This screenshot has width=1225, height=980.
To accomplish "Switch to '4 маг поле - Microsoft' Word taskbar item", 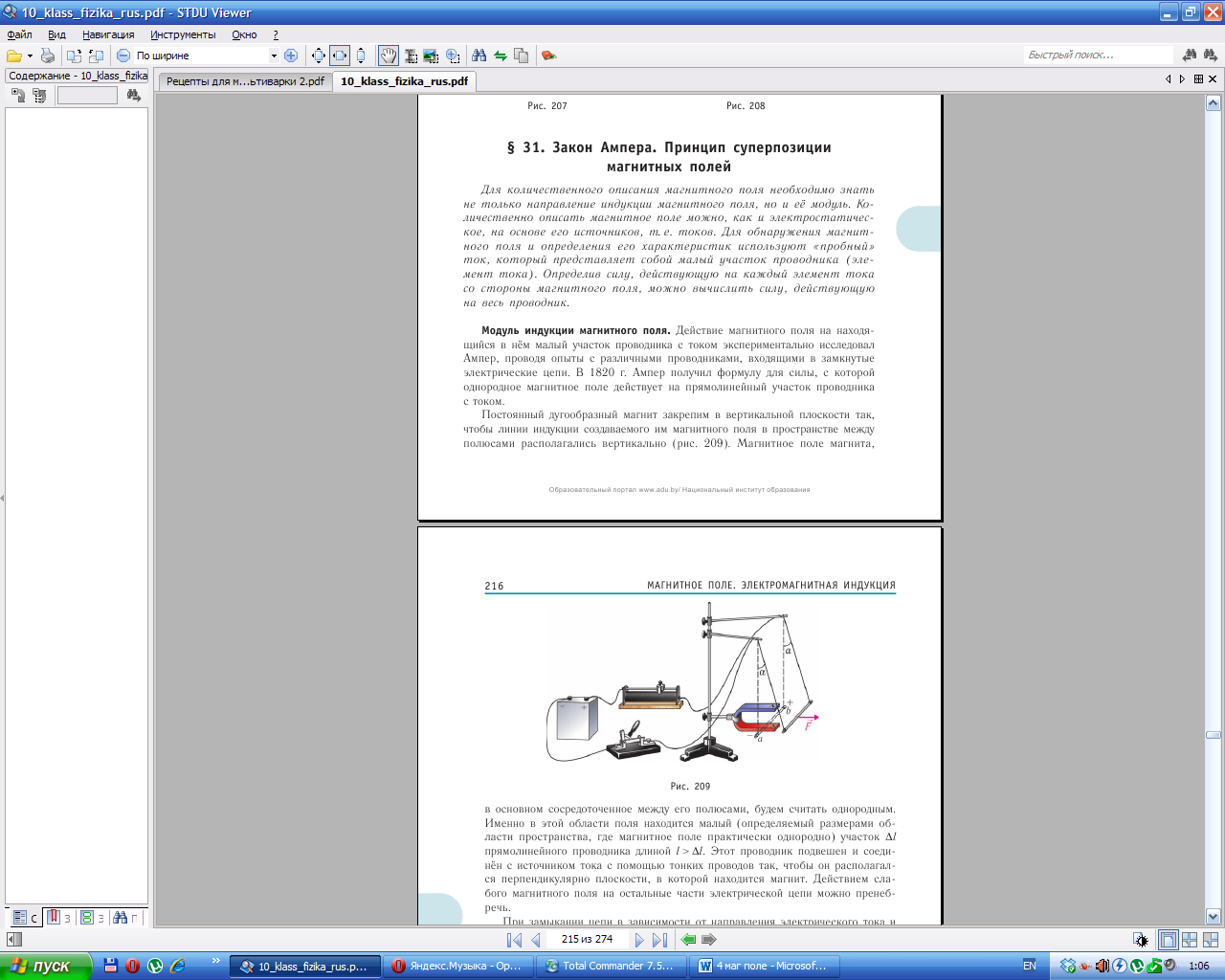I will pyautogui.click(x=765, y=966).
